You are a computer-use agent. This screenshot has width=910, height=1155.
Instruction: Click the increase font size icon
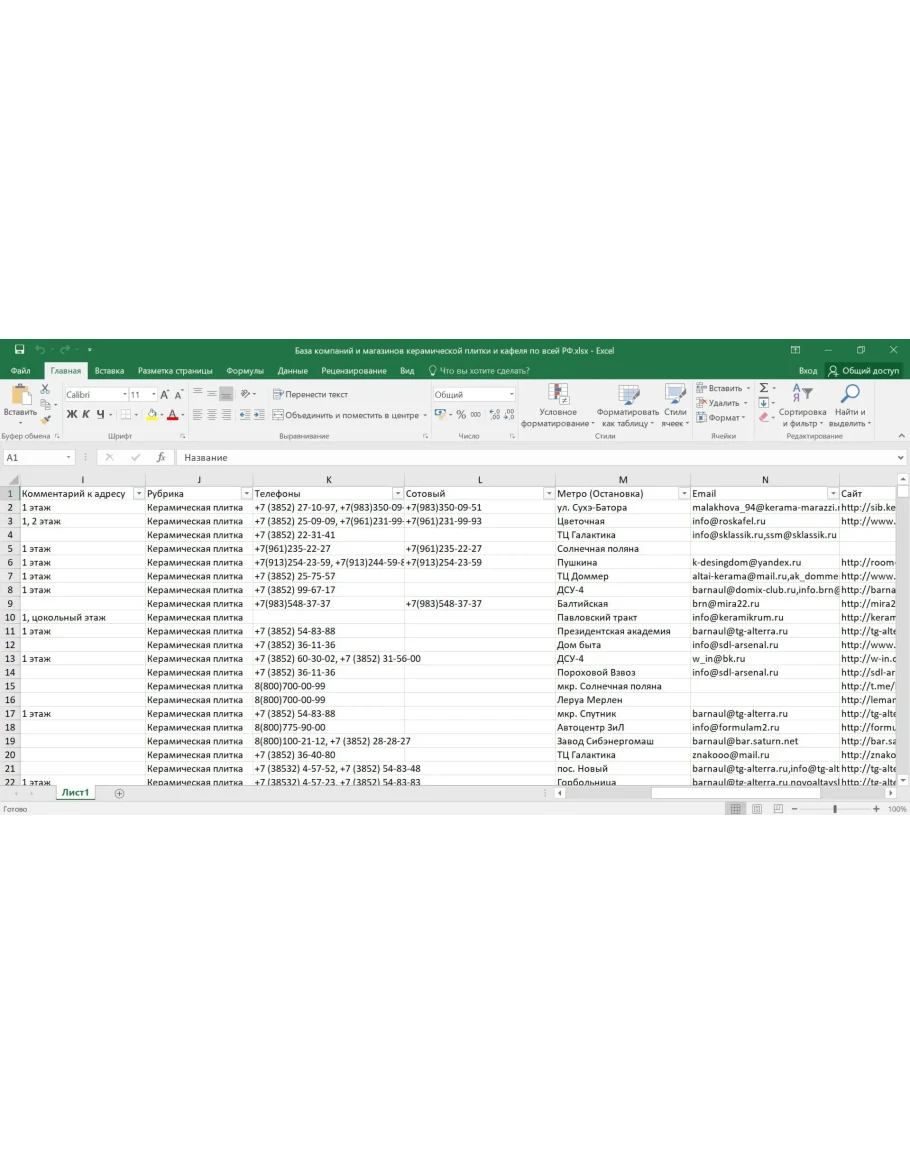click(x=164, y=395)
